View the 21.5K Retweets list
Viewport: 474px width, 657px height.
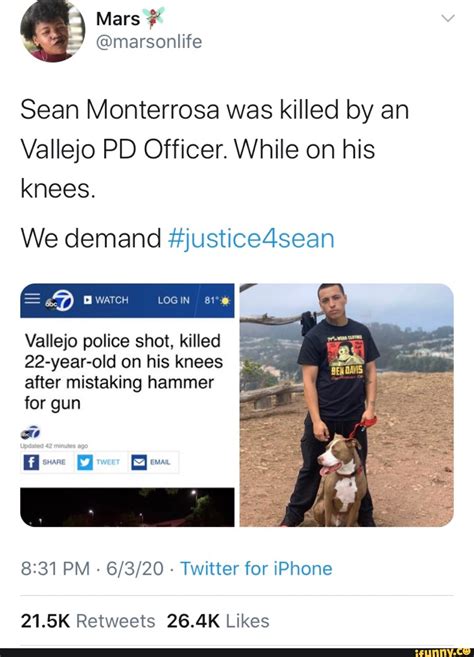tap(88, 621)
